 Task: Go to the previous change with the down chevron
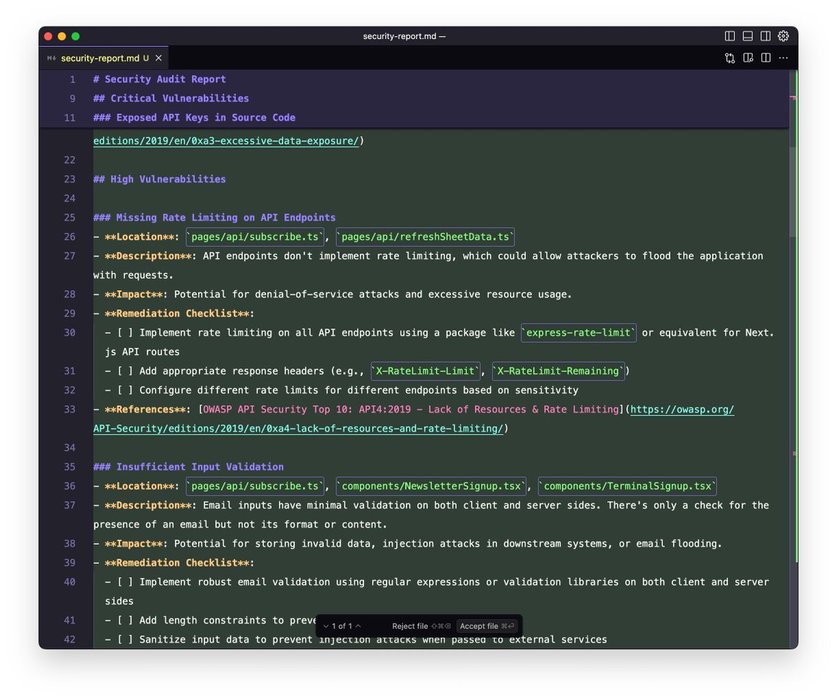pyautogui.click(x=326, y=626)
